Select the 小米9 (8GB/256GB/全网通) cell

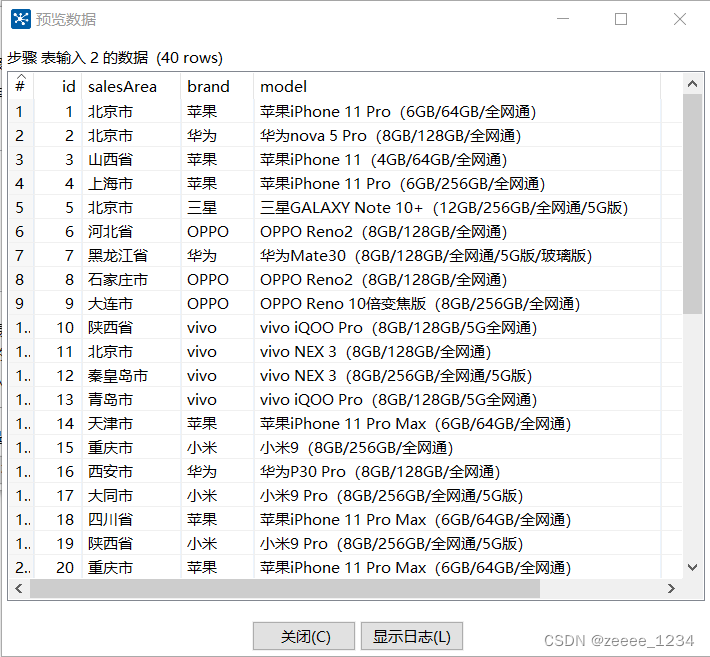point(457,447)
